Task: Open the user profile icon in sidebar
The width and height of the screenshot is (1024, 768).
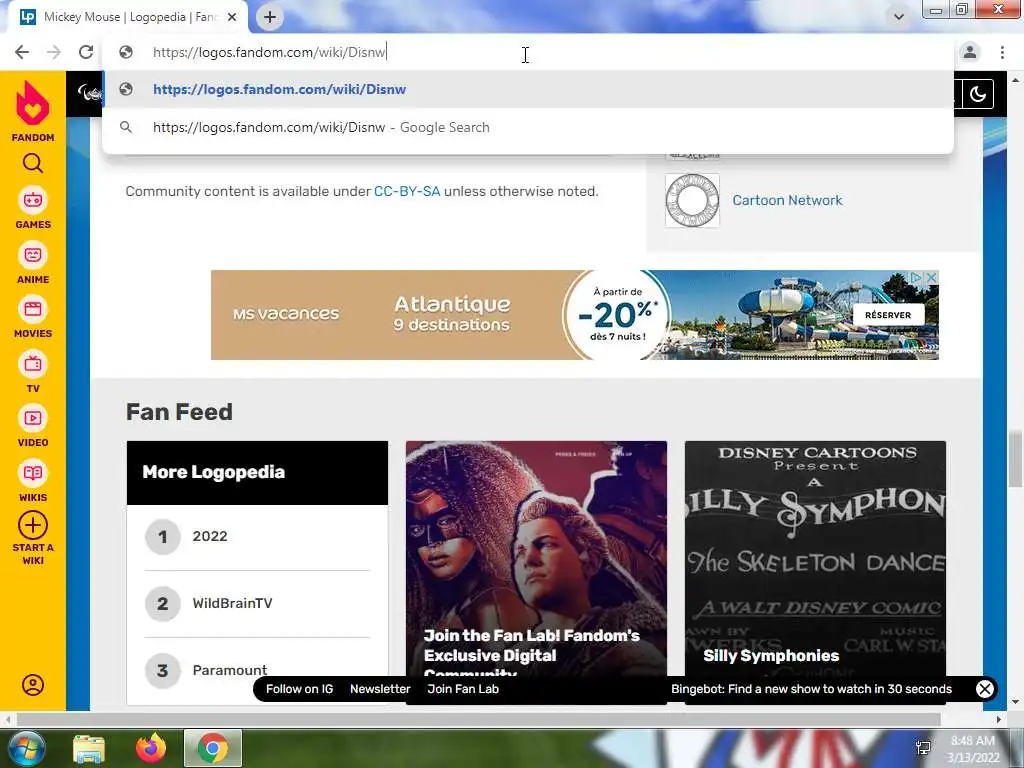Action: pyautogui.click(x=33, y=684)
